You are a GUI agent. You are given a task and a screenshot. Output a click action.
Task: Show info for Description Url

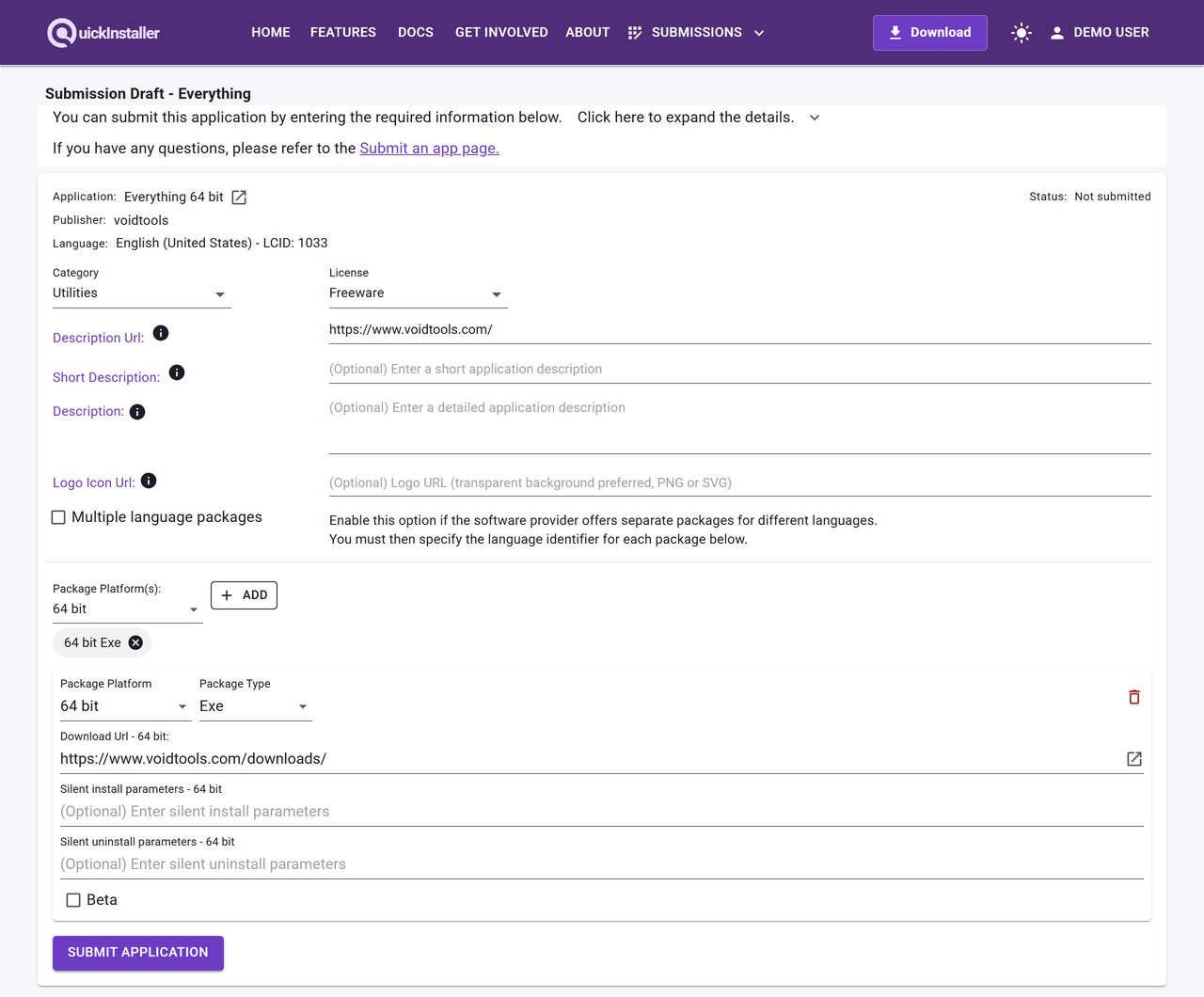click(161, 333)
